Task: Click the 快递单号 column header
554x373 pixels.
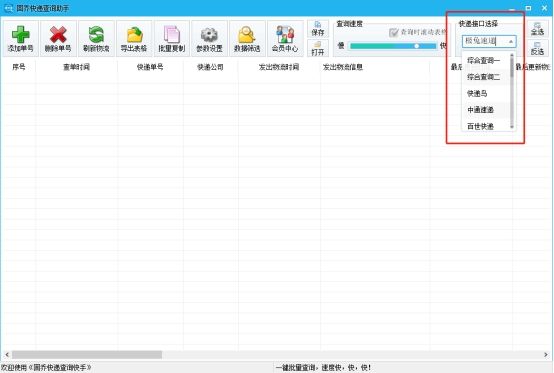Action: click(x=150, y=67)
